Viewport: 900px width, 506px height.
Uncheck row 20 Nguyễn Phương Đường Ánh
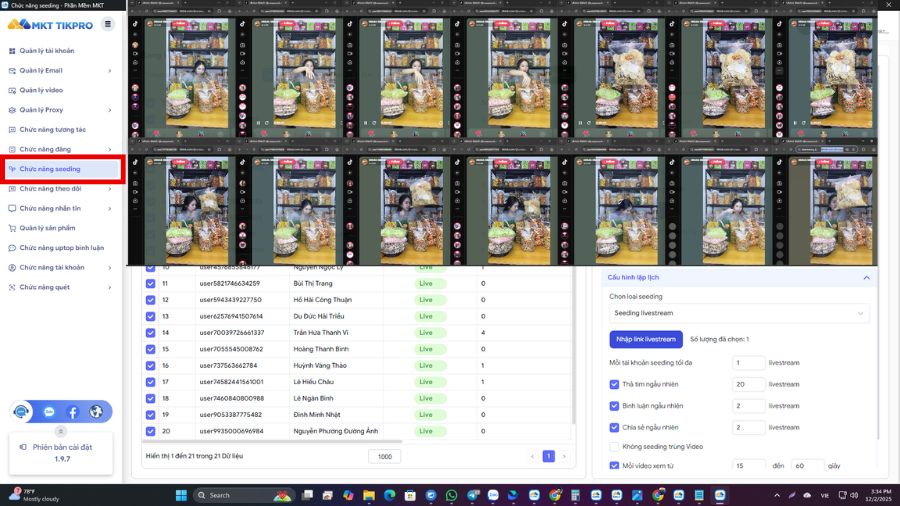click(x=150, y=431)
